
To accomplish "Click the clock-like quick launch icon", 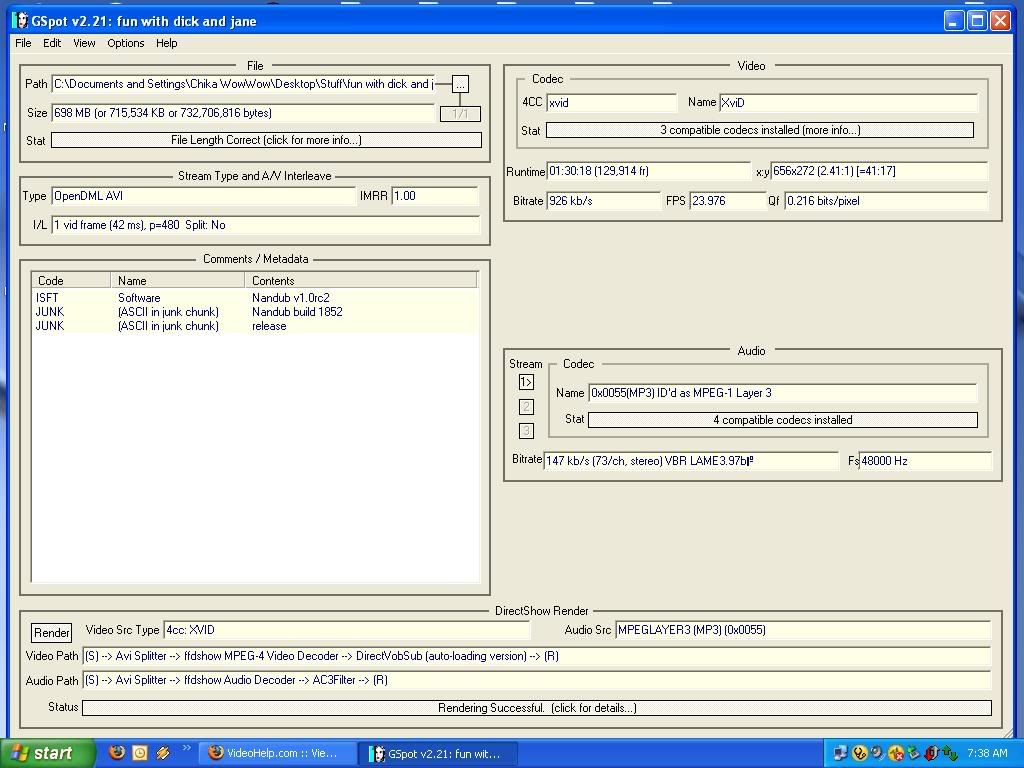I will (x=140, y=753).
